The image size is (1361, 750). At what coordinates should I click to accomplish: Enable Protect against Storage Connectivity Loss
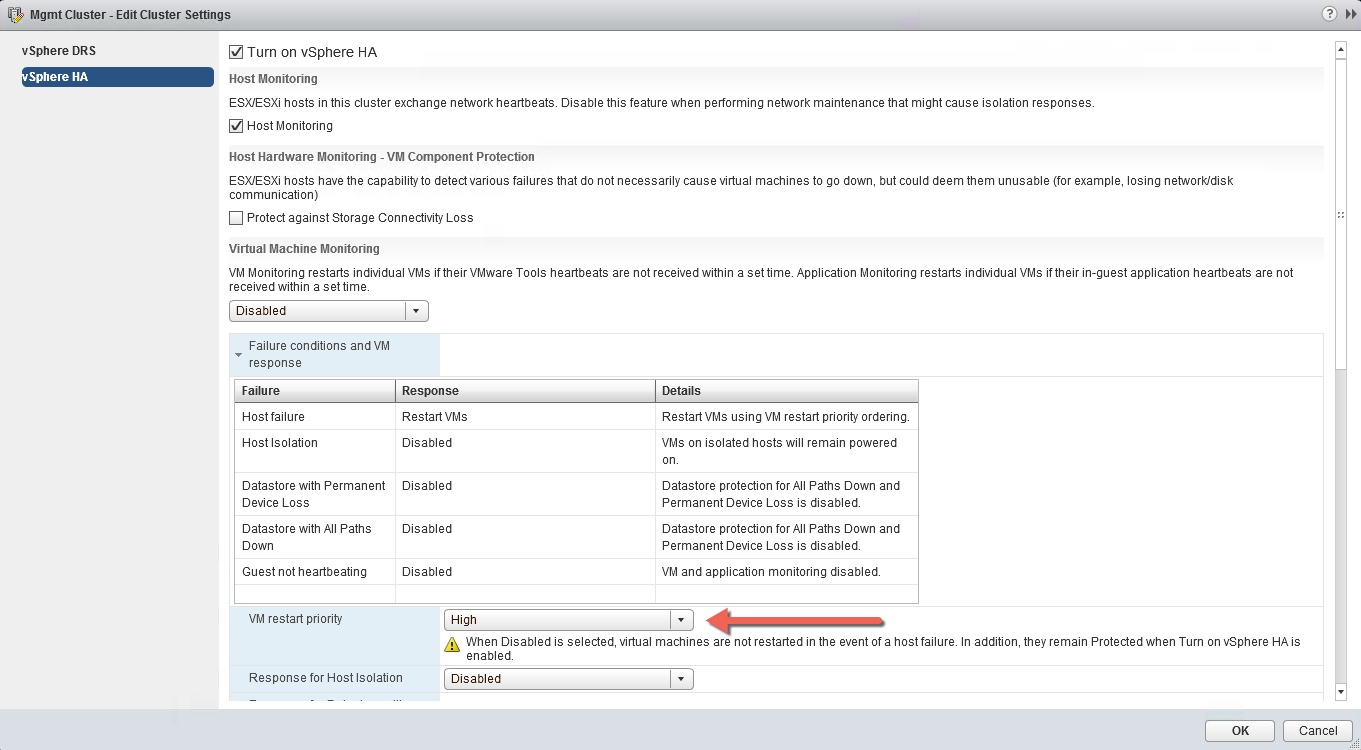tap(236, 218)
